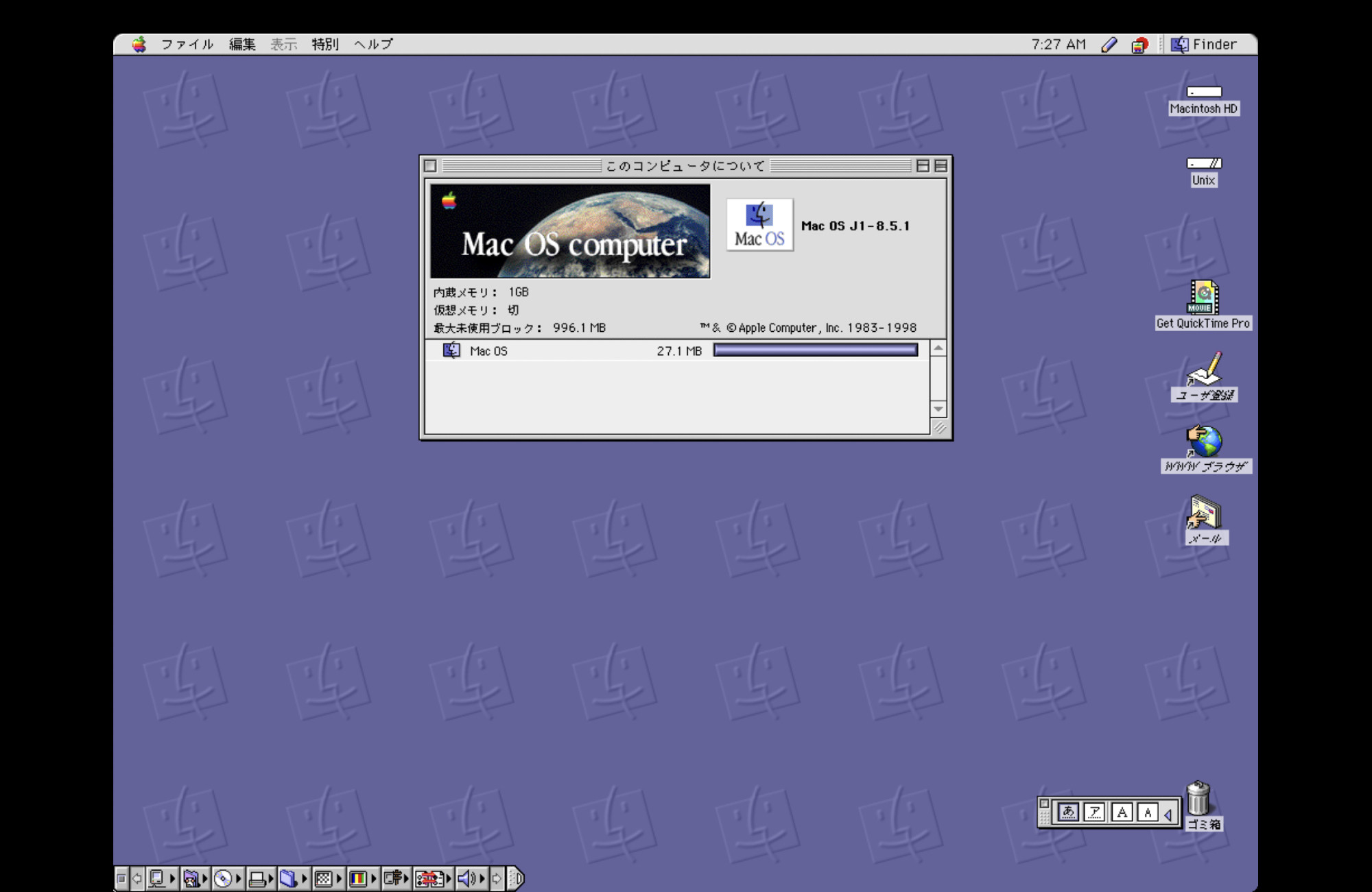1372x892 pixels.
Task: Switch input to half-width A mode
Action: 1148,812
